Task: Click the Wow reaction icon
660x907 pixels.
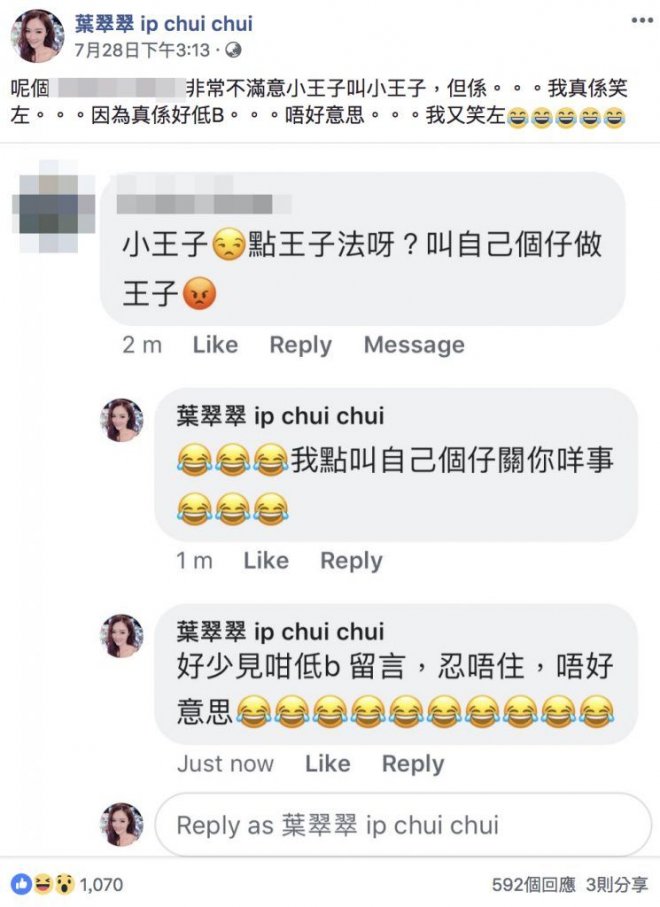Action: (64, 884)
